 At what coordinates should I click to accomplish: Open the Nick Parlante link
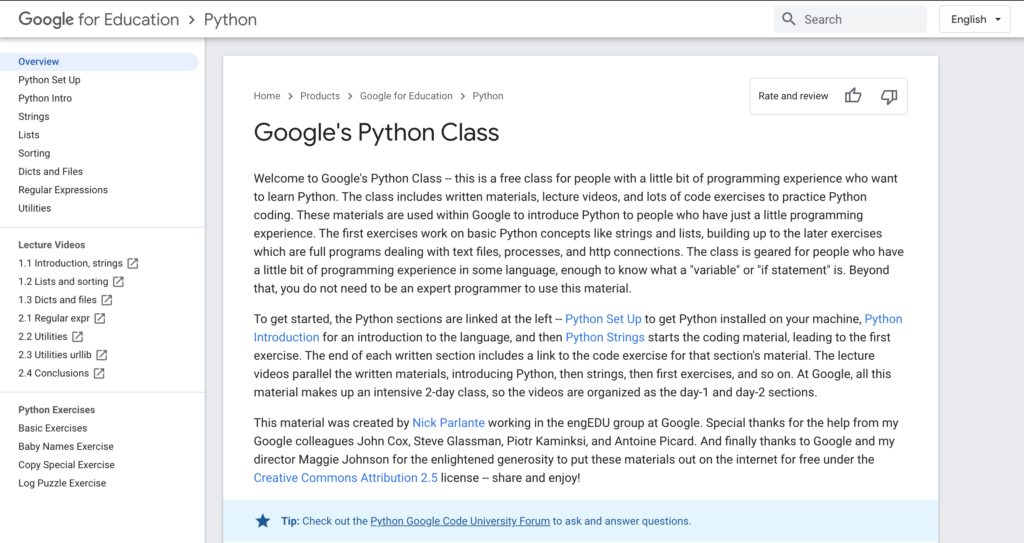(449, 423)
